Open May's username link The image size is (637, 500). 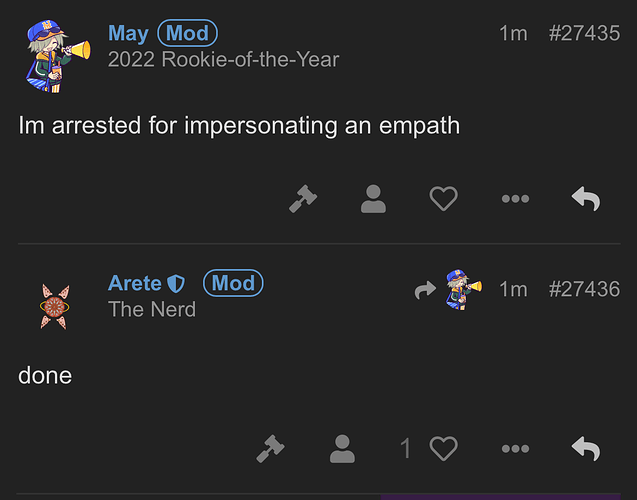coord(128,33)
